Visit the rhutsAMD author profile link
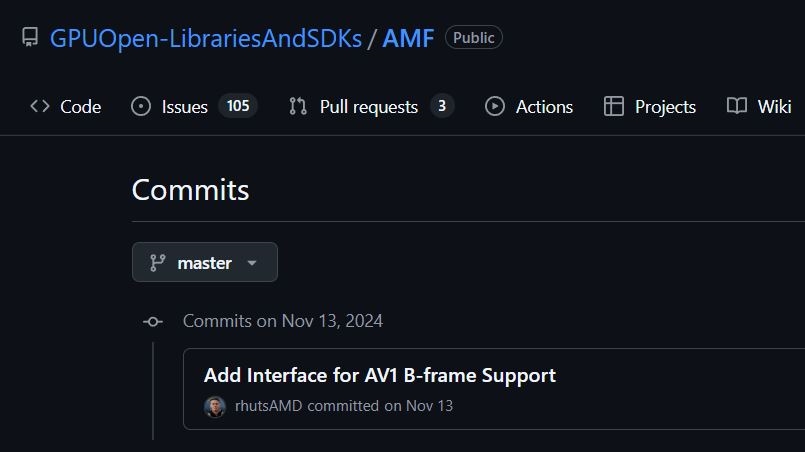 click(268, 406)
